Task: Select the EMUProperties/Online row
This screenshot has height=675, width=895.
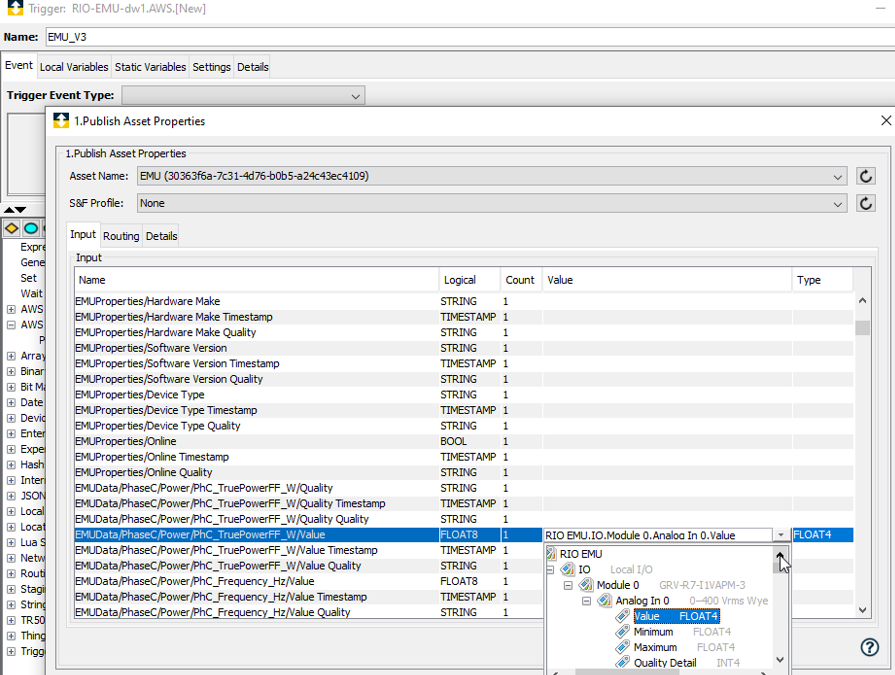Action: pyautogui.click(x=463, y=442)
